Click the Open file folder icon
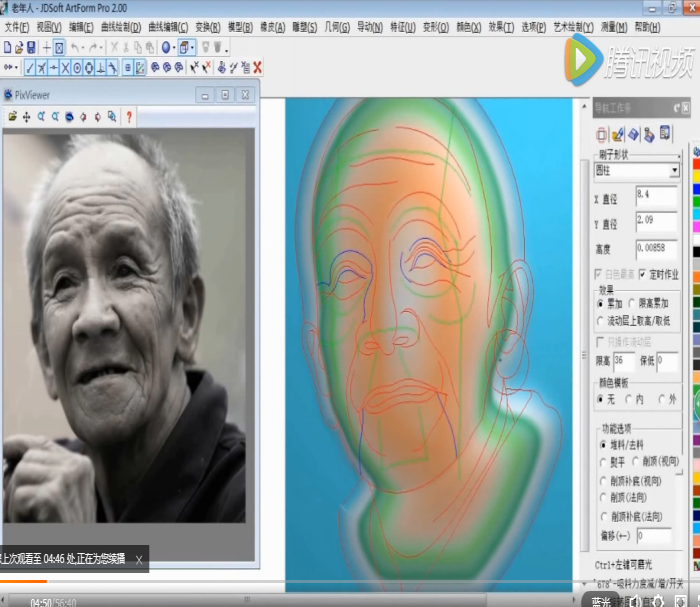 coord(19,47)
